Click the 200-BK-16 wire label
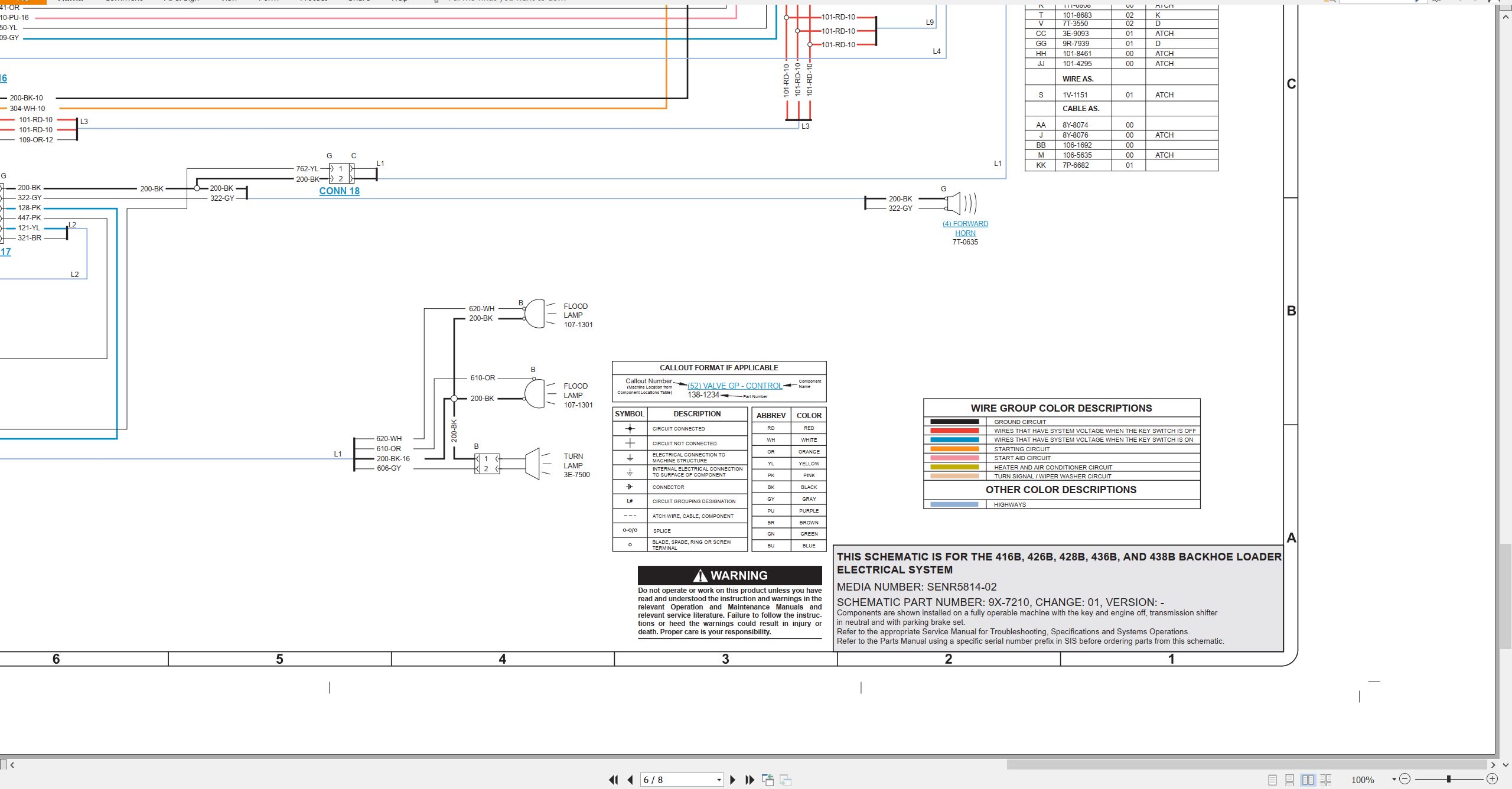This screenshot has height=789, width=1512. 393,459
